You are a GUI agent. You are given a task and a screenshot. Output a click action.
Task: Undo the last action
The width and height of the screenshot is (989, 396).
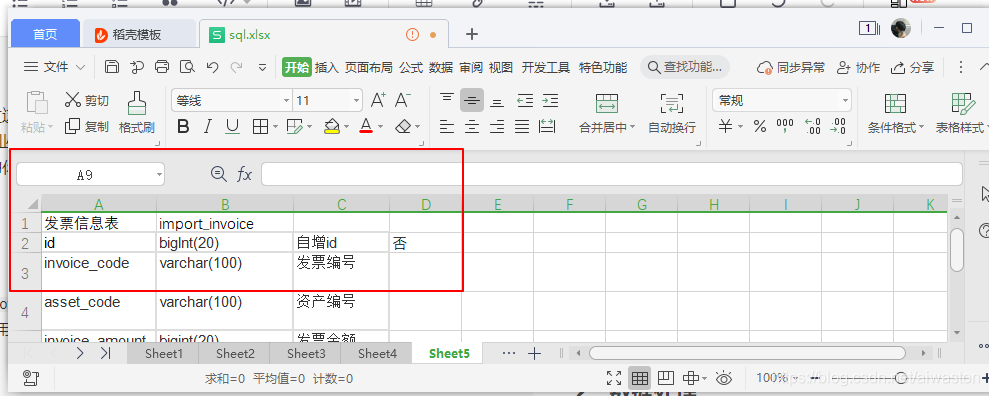pyautogui.click(x=213, y=67)
